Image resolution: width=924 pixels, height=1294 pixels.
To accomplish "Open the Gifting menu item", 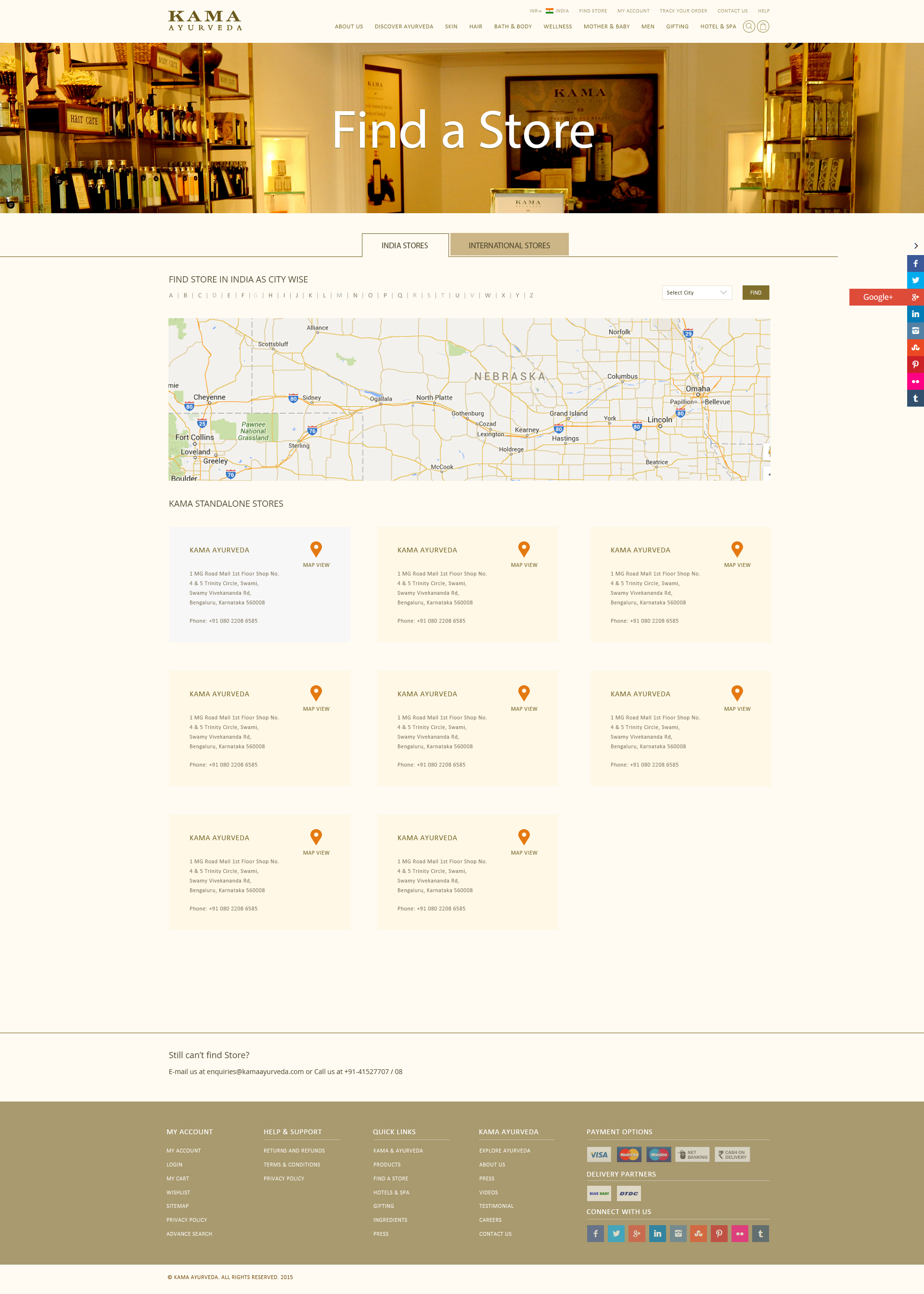I will [x=677, y=26].
